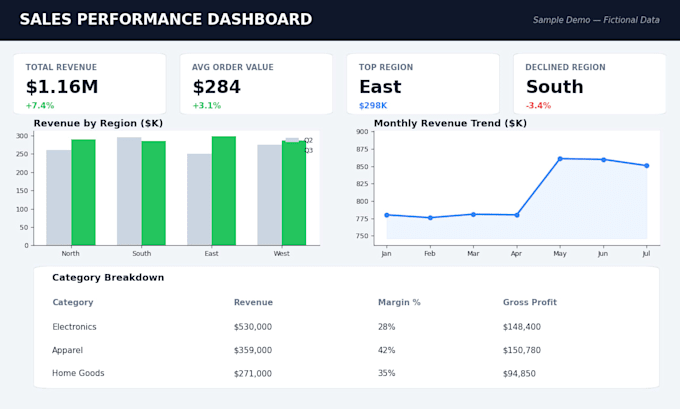Click the DECLINED REGION card label
Image resolution: width=680 pixels, height=409 pixels.
coord(566,67)
